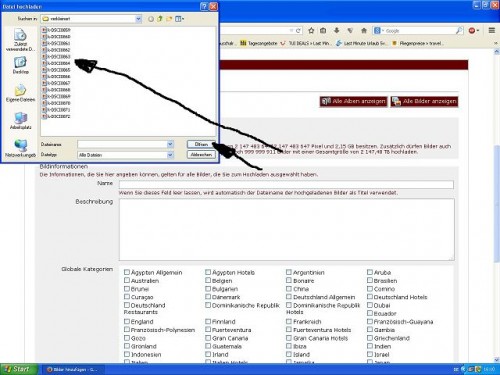
Task: Open Netzwerkumgebung shortcut in dialog
Action: click(20, 149)
